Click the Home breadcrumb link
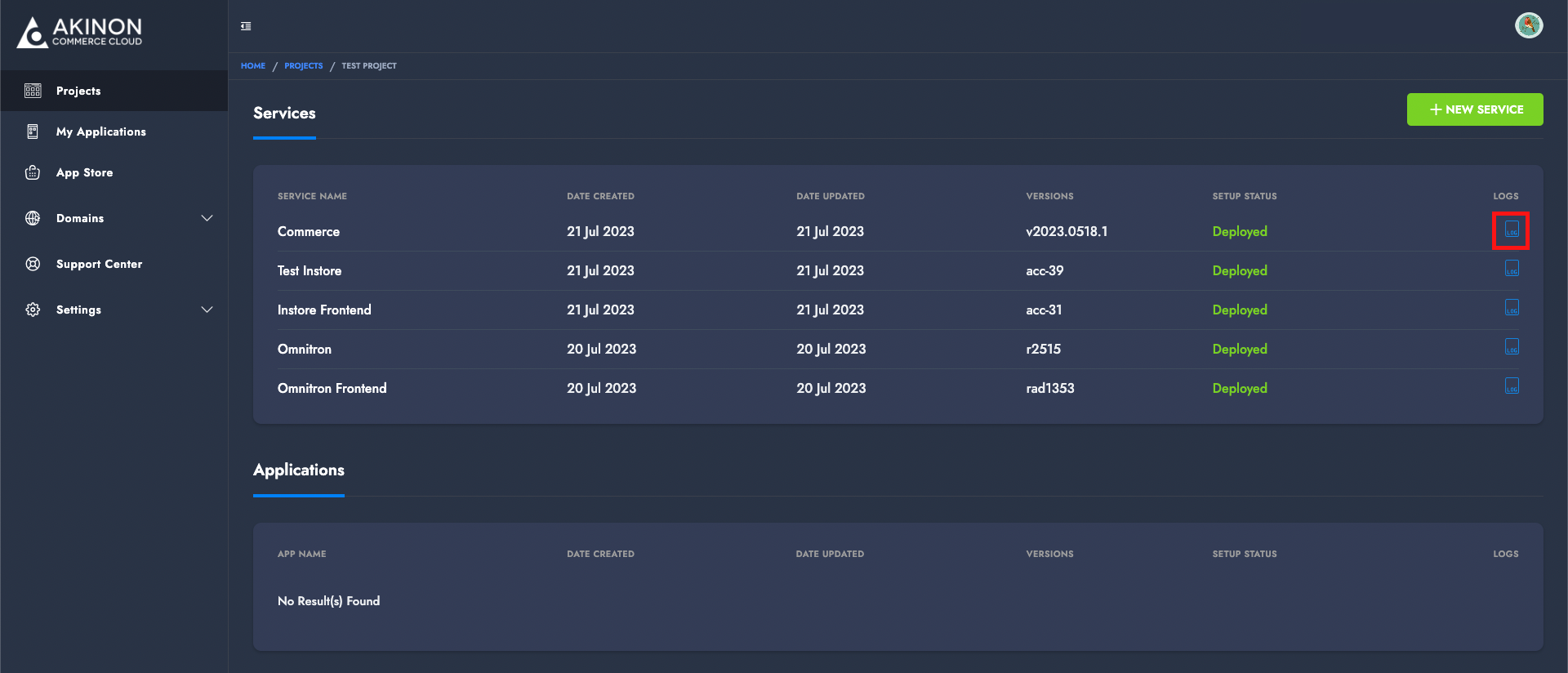The image size is (1568, 673). (253, 66)
